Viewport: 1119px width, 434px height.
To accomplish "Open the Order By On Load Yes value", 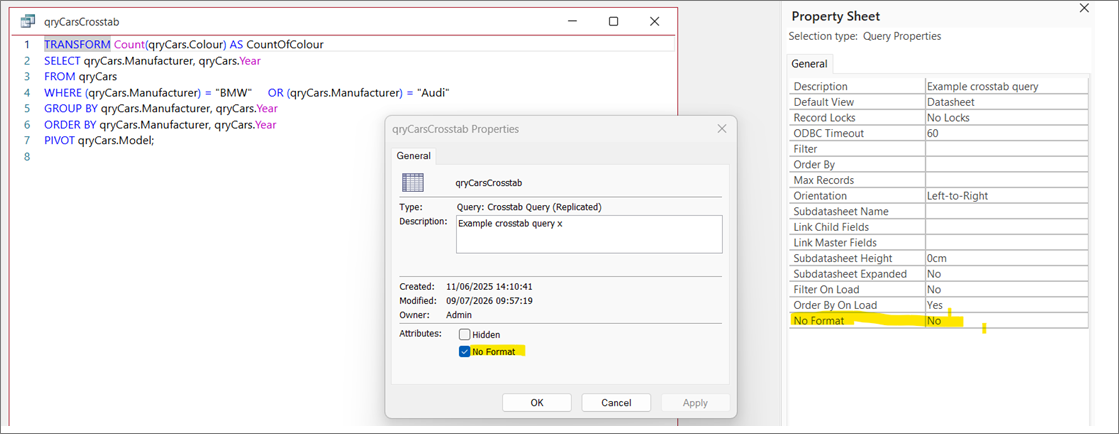I will coord(1006,306).
